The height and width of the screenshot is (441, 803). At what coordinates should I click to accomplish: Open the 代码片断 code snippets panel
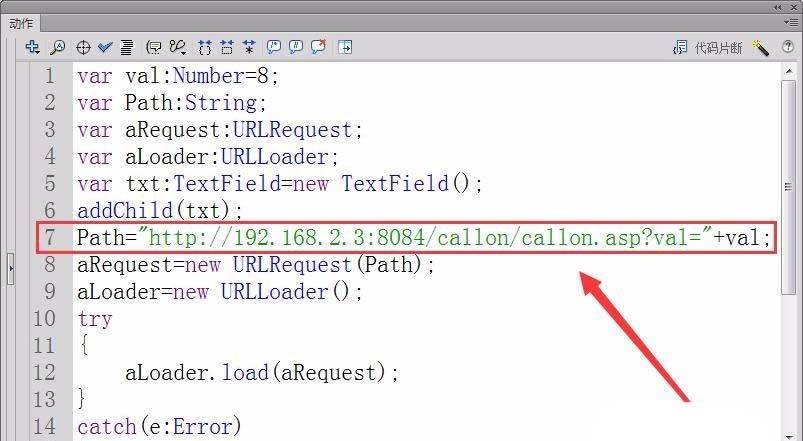pyautogui.click(x=707, y=48)
